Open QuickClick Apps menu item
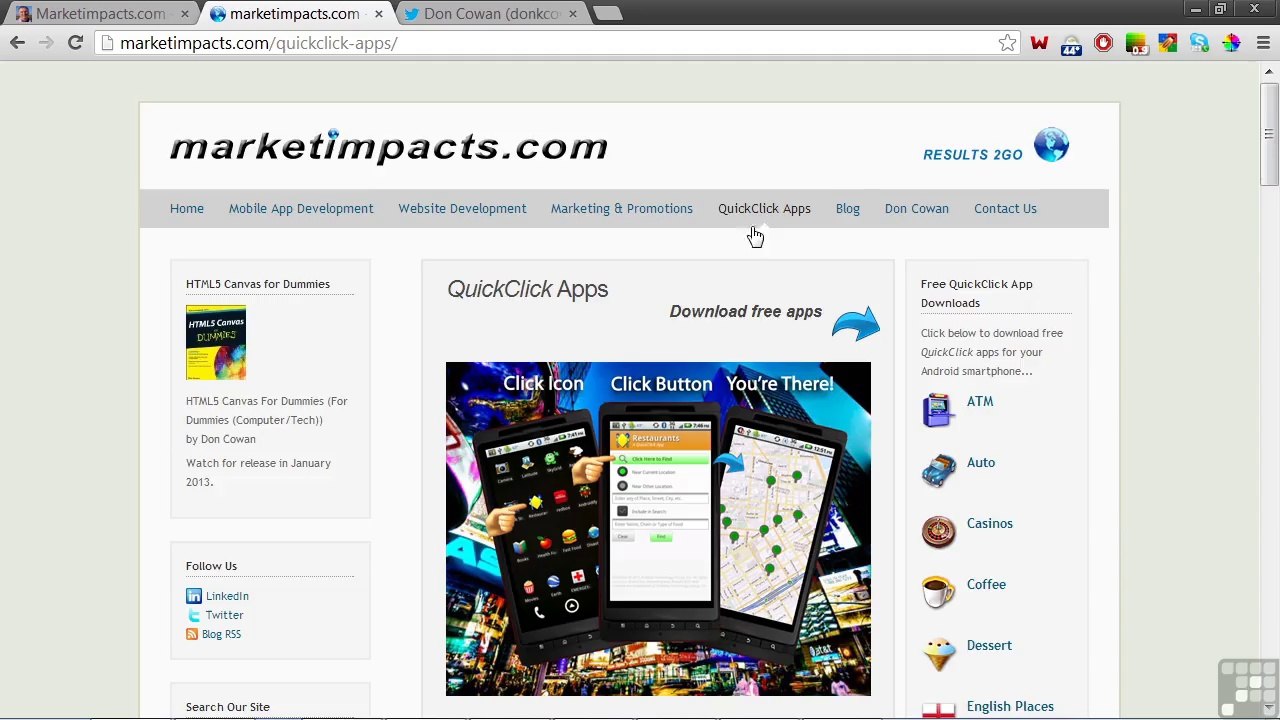This screenshot has width=1280, height=720. [x=764, y=208]
